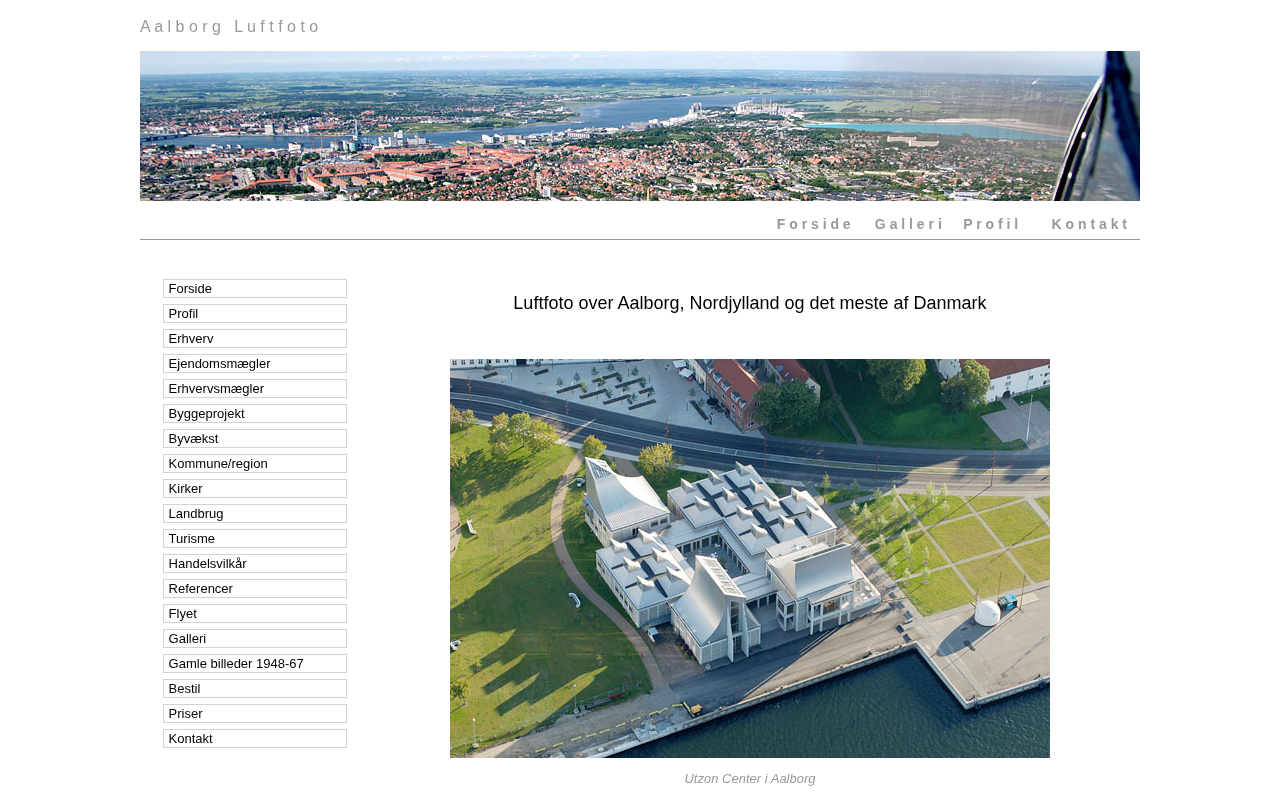Open Kontakt in the top navigation
This screenshot has width=1280, height=800.
coord(1090,224)
